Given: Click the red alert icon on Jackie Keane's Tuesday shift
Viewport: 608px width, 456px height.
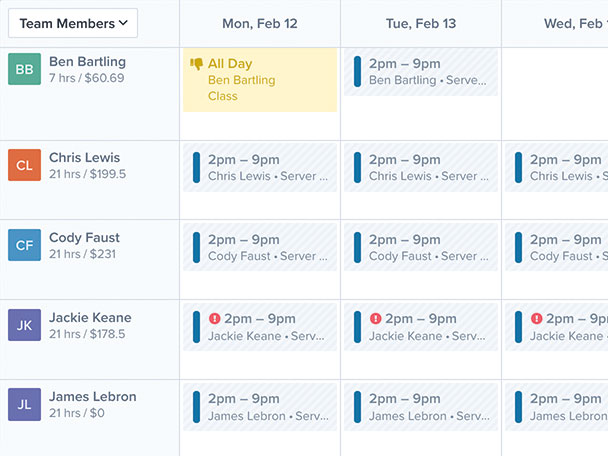Looking at the screenshot, I should click(x=375, y=319).
